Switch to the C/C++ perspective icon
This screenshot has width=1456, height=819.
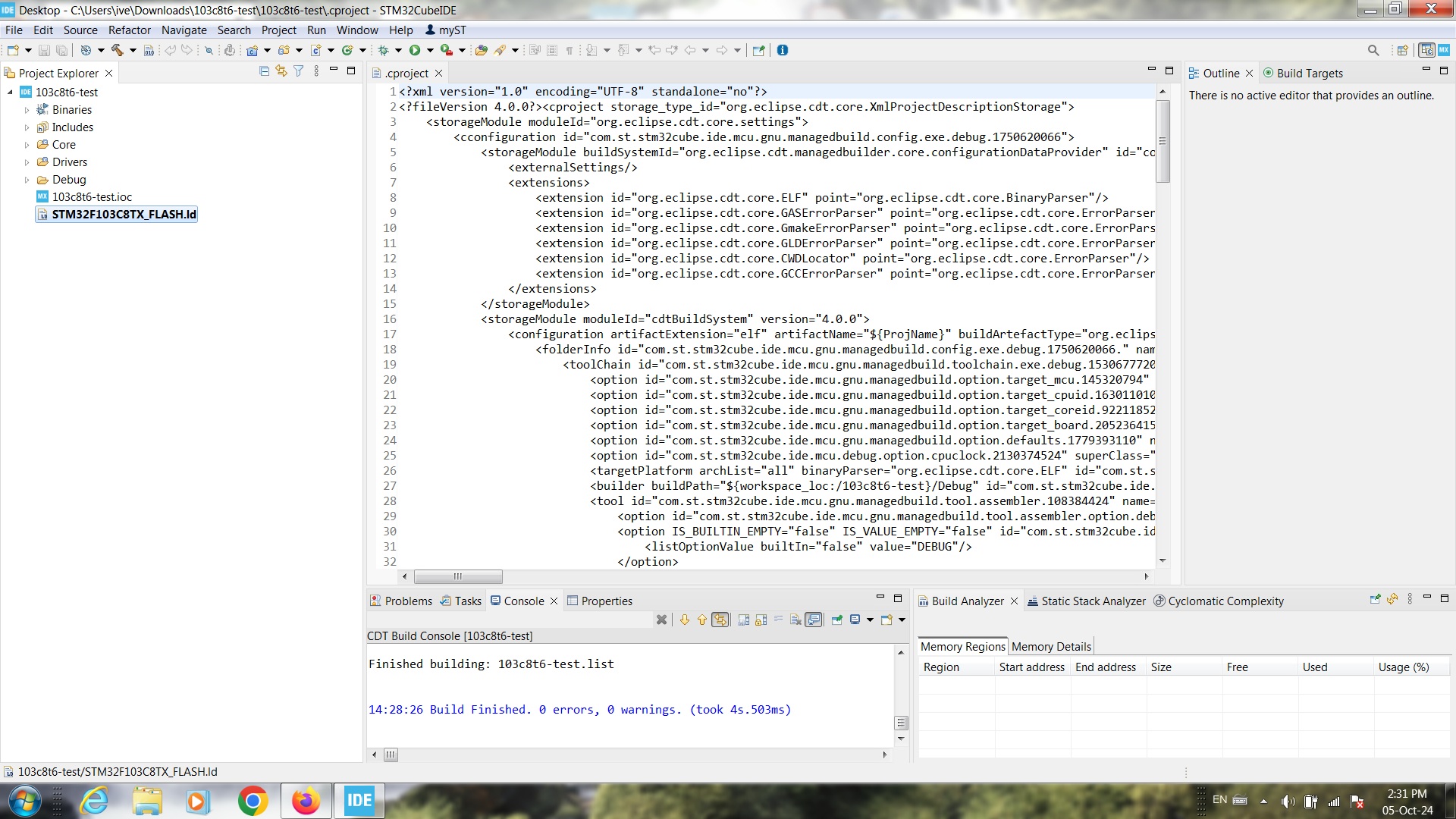(1426, 50)
